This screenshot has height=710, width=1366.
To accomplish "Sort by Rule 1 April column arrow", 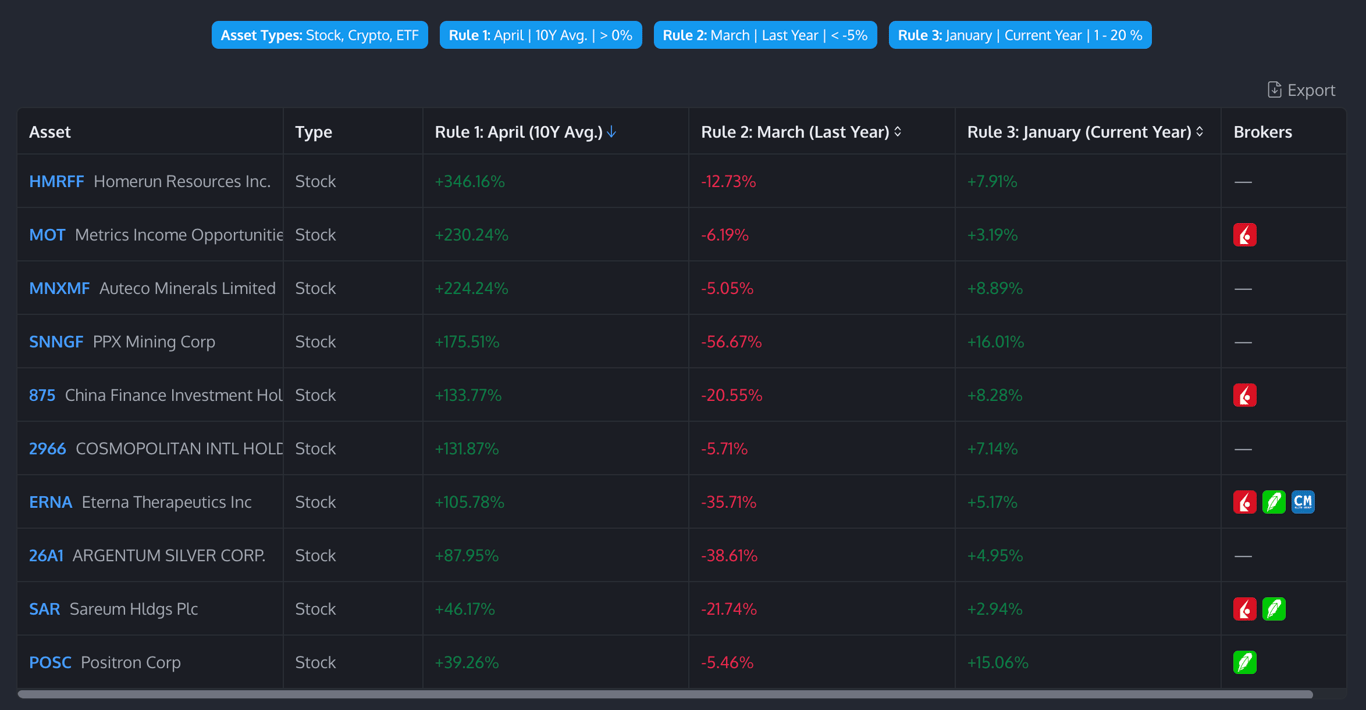I will tap(612, 132).
